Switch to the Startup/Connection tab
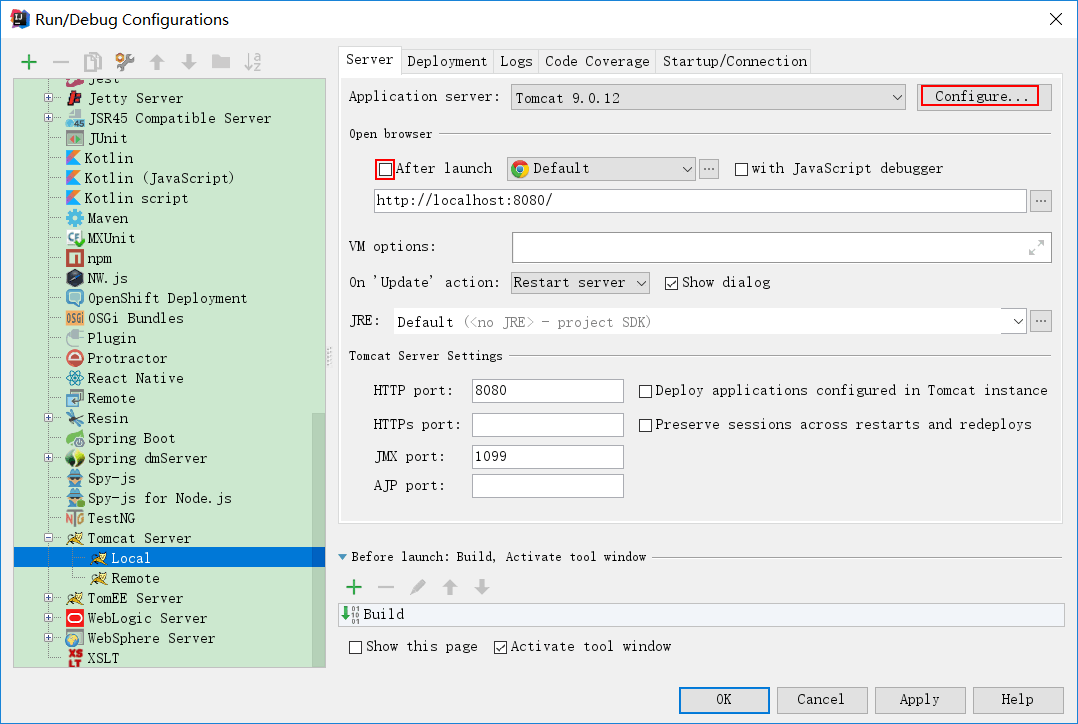The height and width of the screenshot is (724, 1078). tap(734, 61)
